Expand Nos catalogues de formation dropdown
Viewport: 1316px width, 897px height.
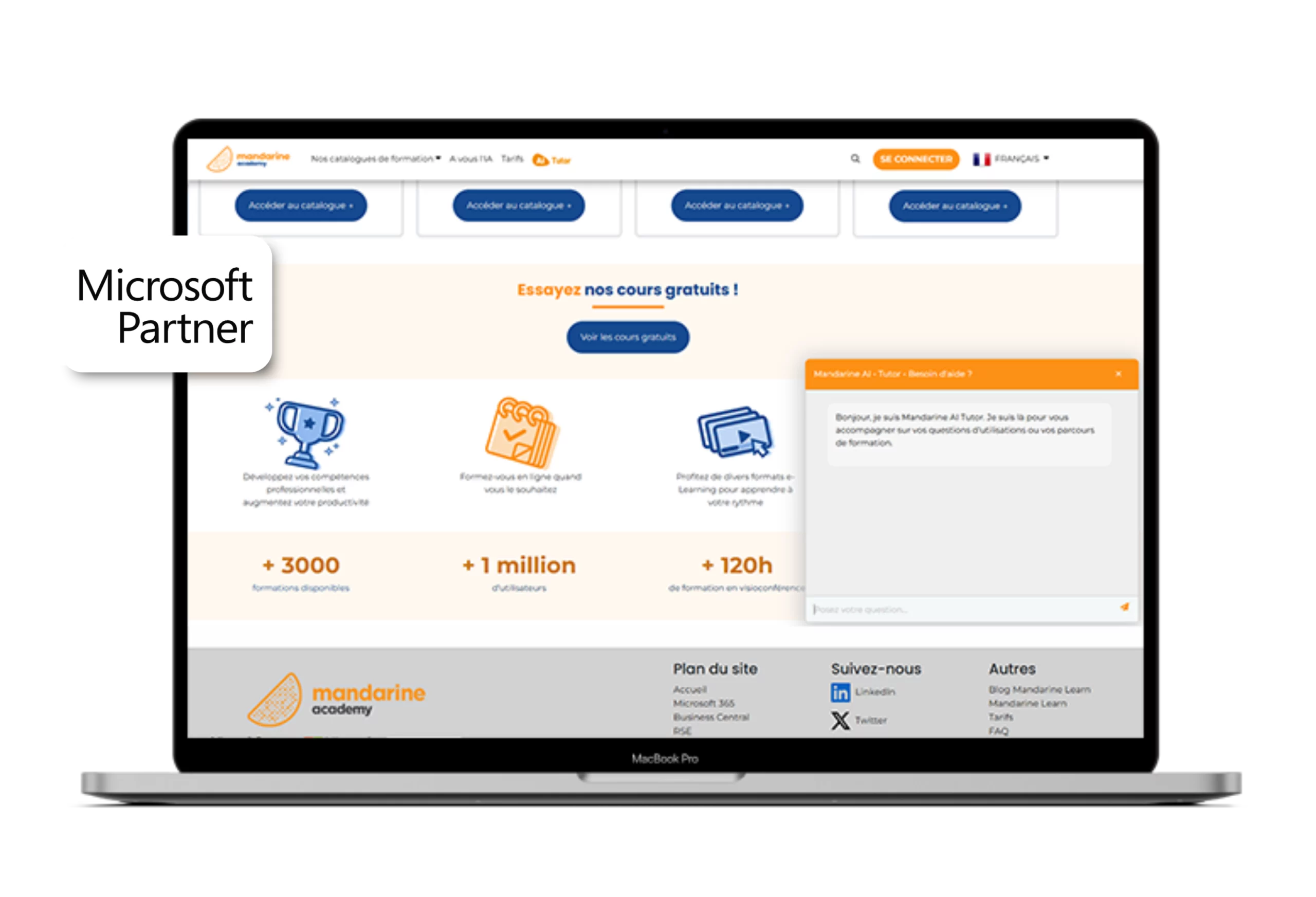tap(375, 158)
